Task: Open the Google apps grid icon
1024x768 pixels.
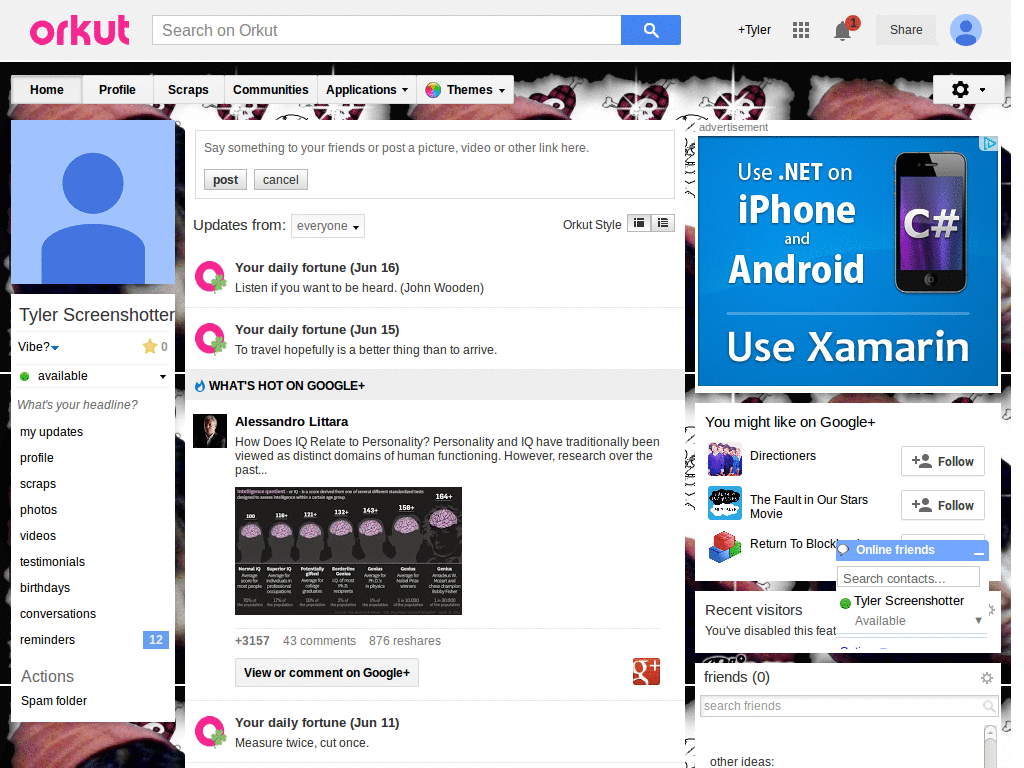Action: pyautogui.click(x=801, y=30)
